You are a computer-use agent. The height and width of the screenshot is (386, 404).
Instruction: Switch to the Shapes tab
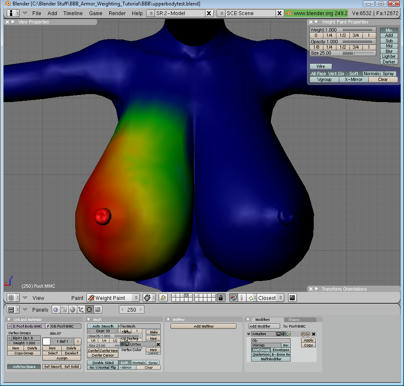point(299,319)
